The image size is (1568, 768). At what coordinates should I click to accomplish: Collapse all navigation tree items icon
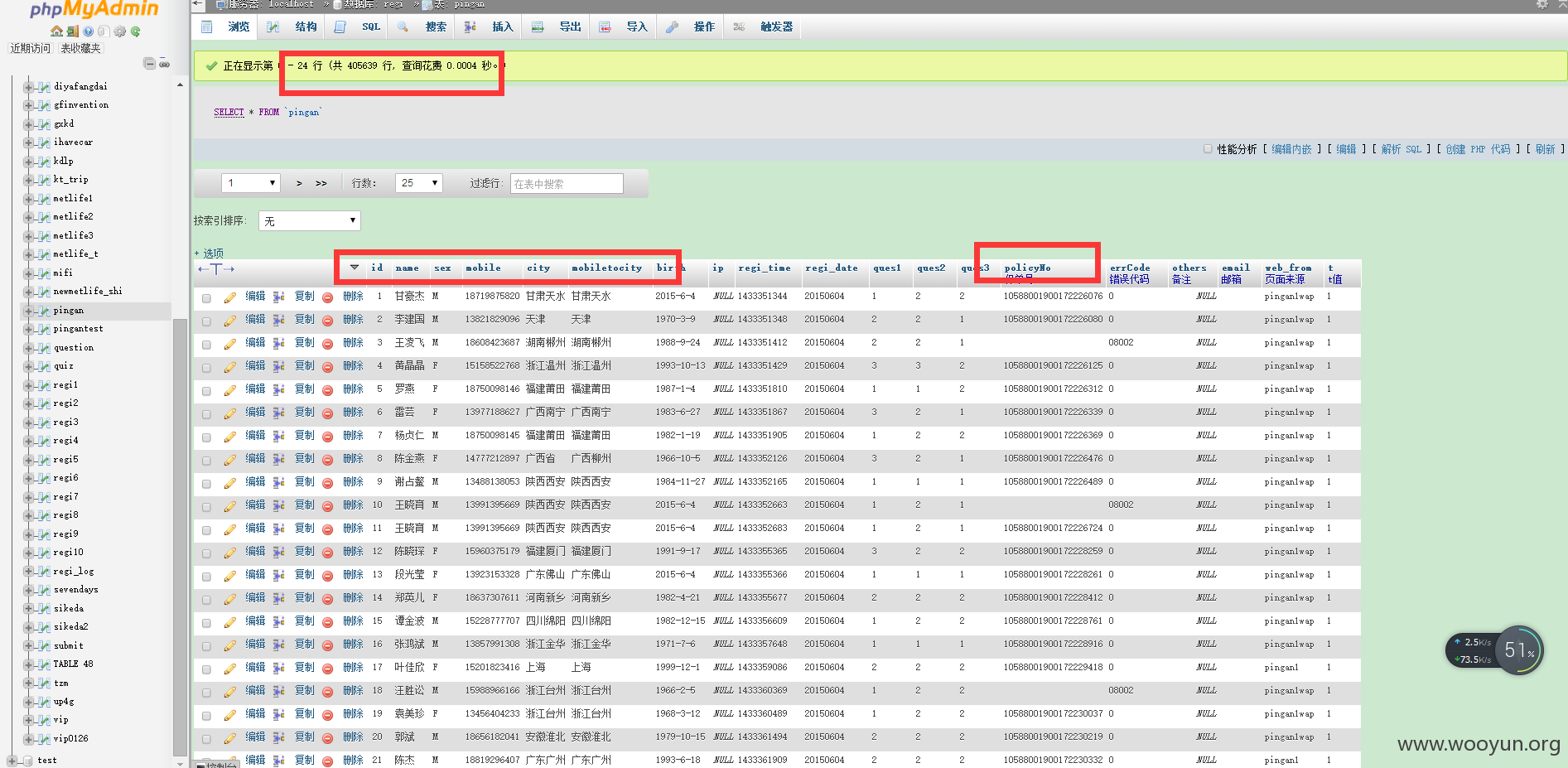click(x=150, y=64)
